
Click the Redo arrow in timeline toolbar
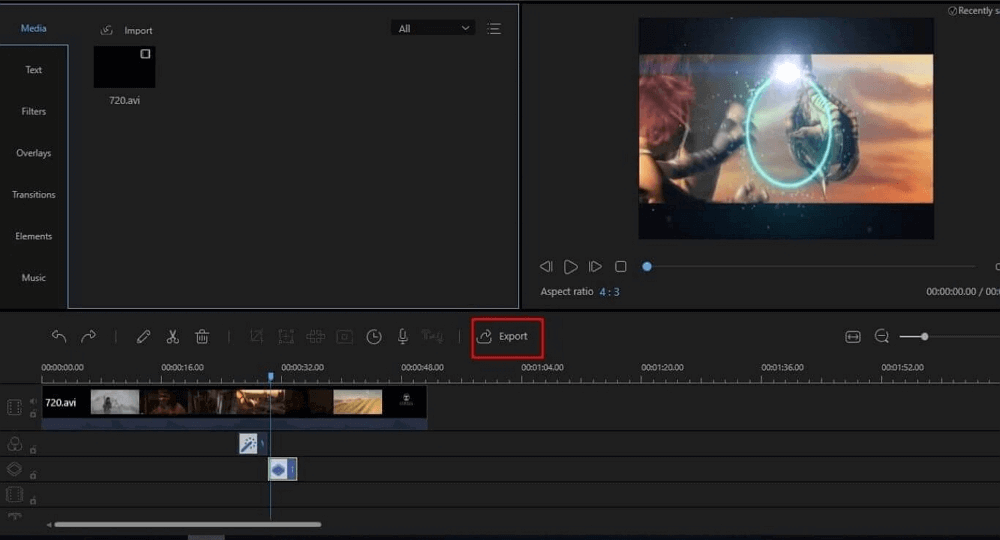coord(89,337)
